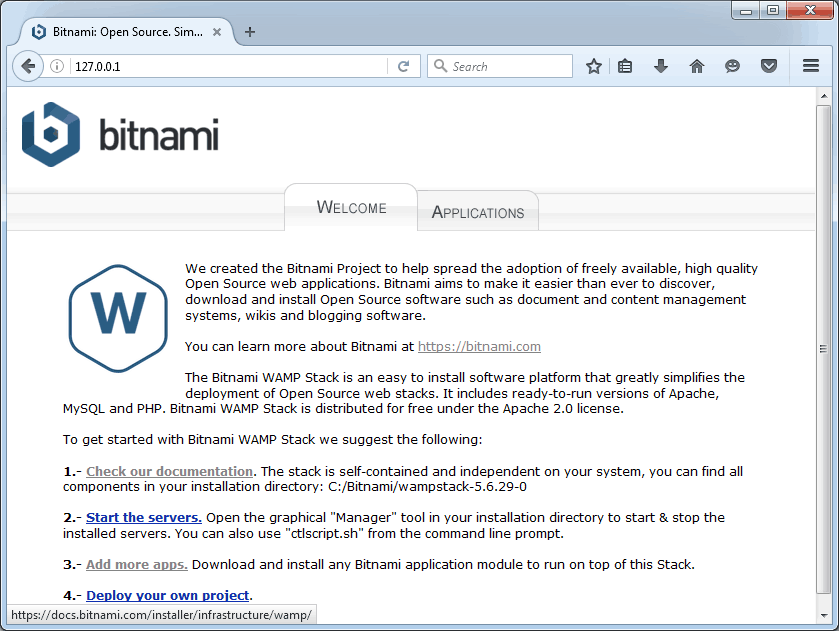Open the chat smiley icon in the toolbar
This screenshot has width=839, height=631.
[x=733, y=66]
